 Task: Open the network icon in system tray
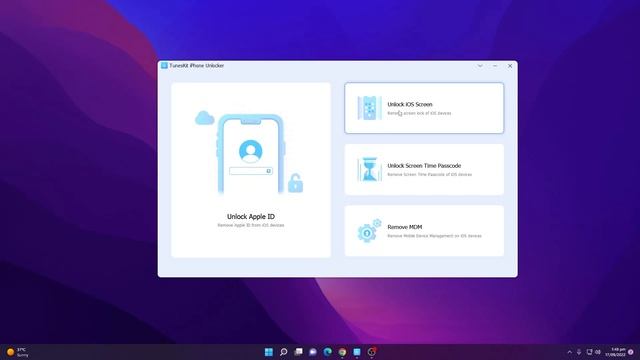(589, 352)
